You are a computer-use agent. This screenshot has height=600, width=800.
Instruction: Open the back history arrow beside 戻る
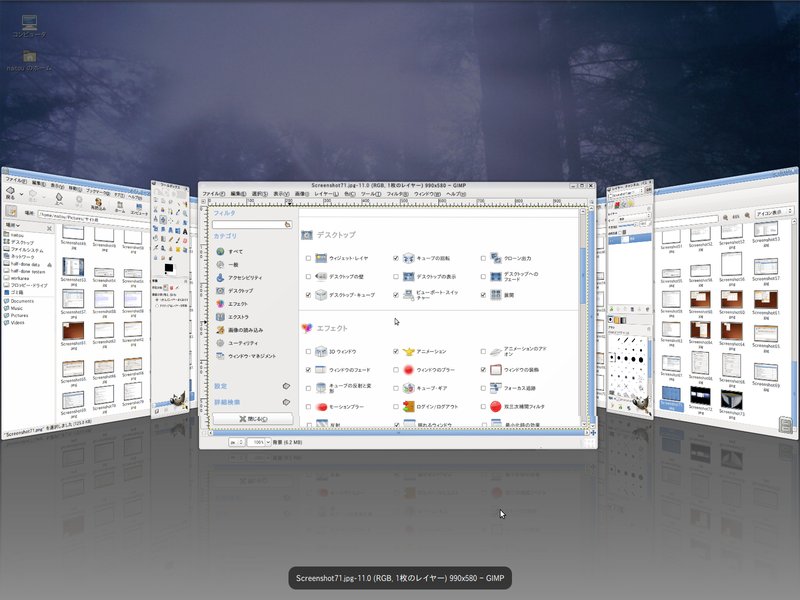point(21,194)
